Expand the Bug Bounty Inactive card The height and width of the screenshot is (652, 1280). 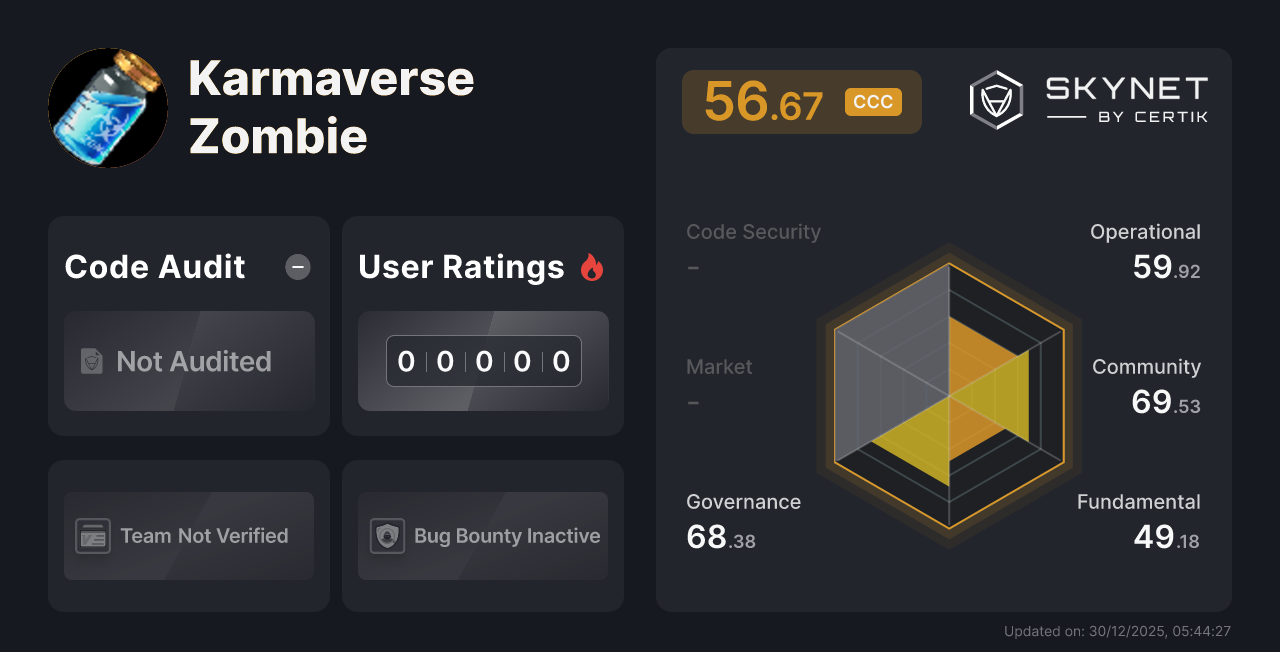pos(483,536)
